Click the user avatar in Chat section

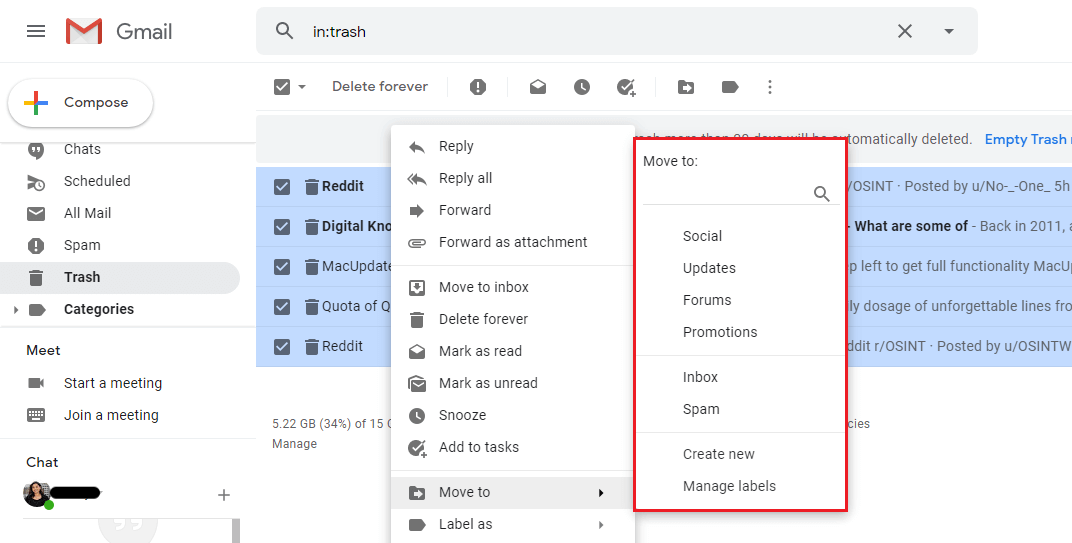[36, 494]
